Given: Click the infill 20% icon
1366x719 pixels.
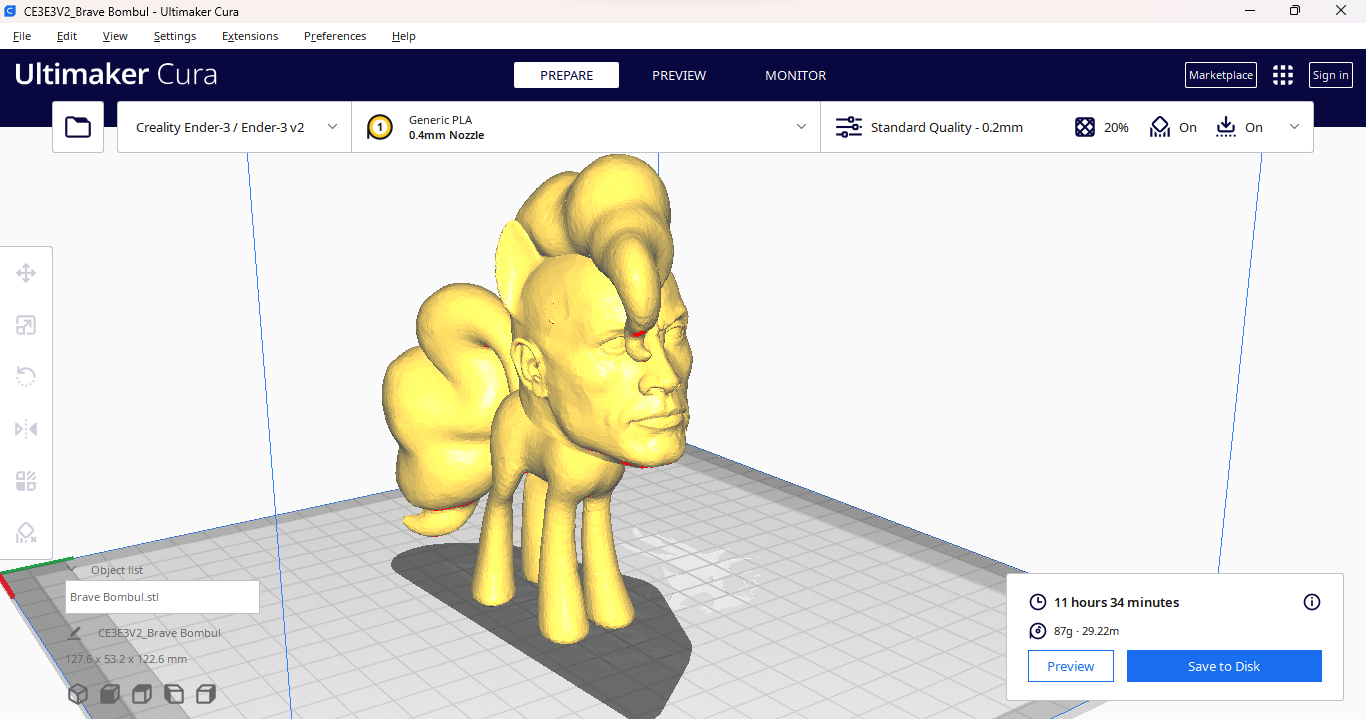Looking at the screenshot, I should [1085, 127].
